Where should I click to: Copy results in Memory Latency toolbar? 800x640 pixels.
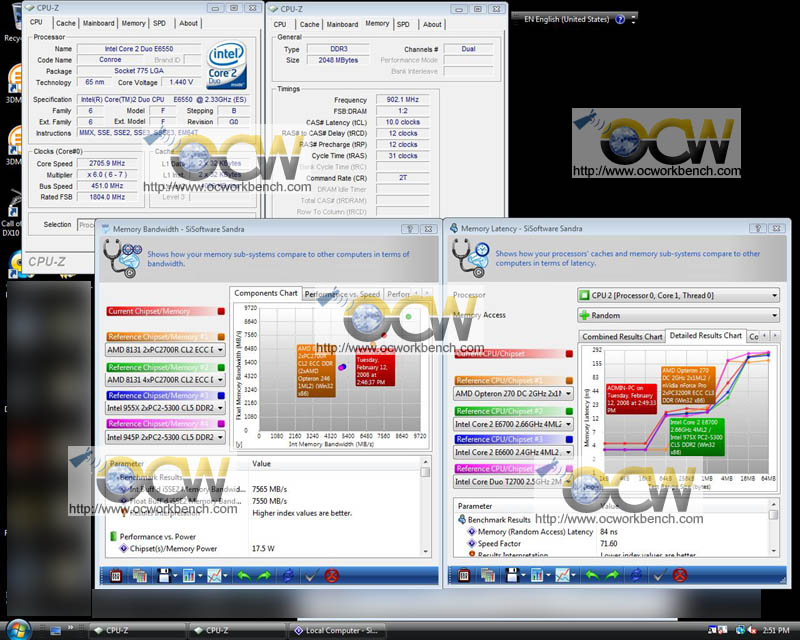487,576
